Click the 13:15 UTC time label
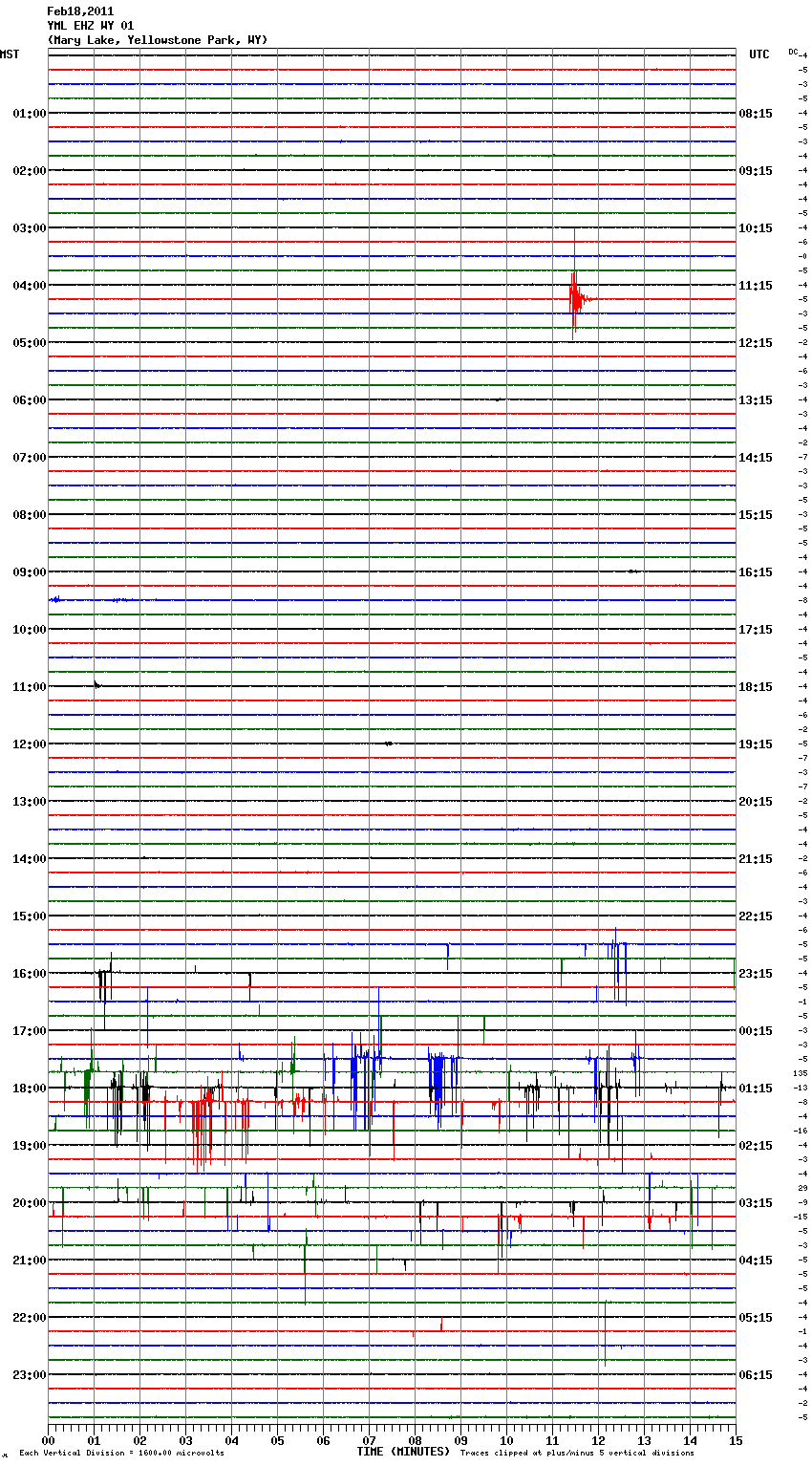Image resolution: width=812 pixels, height=1466 pixels. click(x=756, y=400)
